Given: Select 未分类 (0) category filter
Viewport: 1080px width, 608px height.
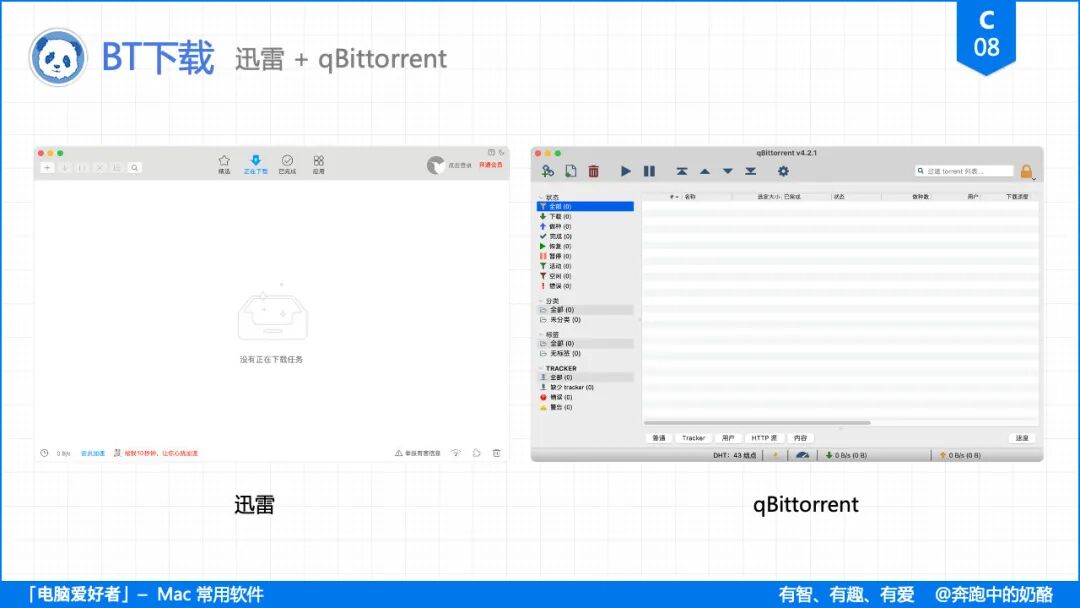Looking at the screenshot, I should tap(585, 320).
